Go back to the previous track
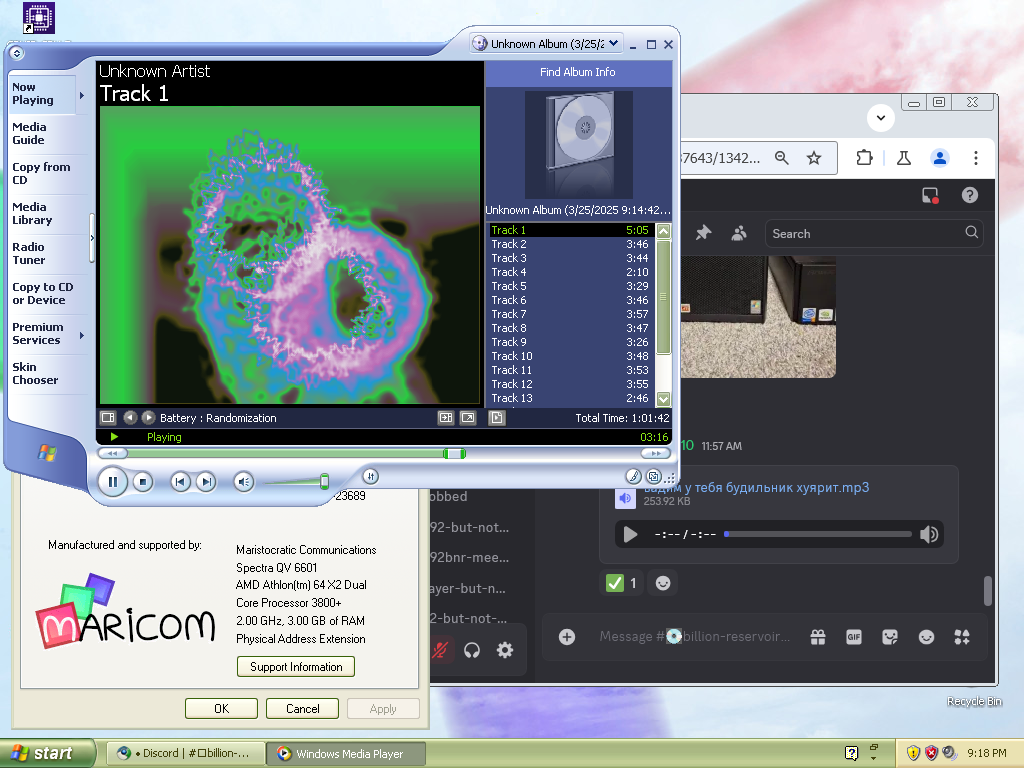The height and width of the screenshot is (768, 1024). 180,482
